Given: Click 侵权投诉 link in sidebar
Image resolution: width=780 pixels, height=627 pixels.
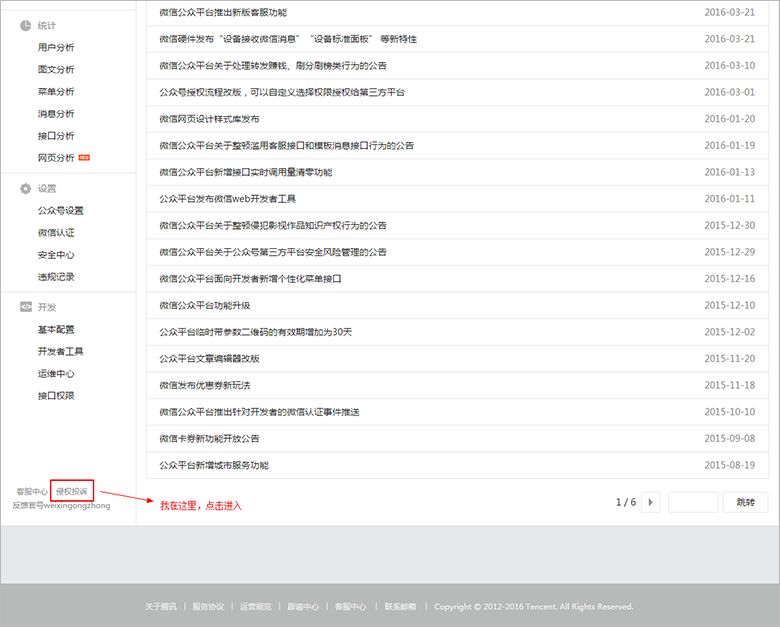Looking at the screenshot, I should pyautogui.click(x=72, y=492).
